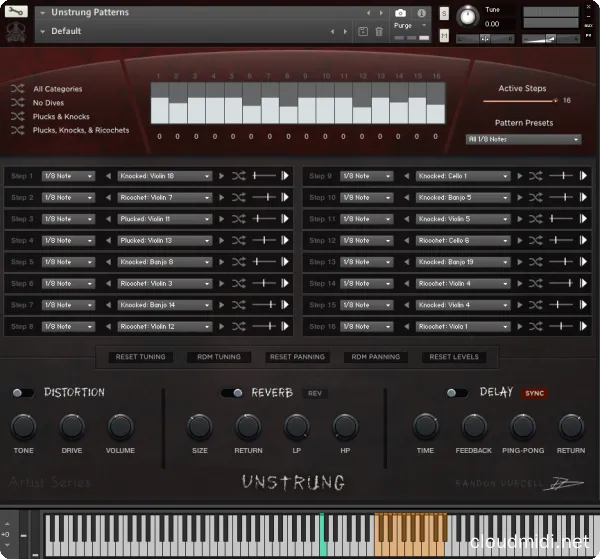Open the Pattern Presets dropdown

click(x=523, y=139)
